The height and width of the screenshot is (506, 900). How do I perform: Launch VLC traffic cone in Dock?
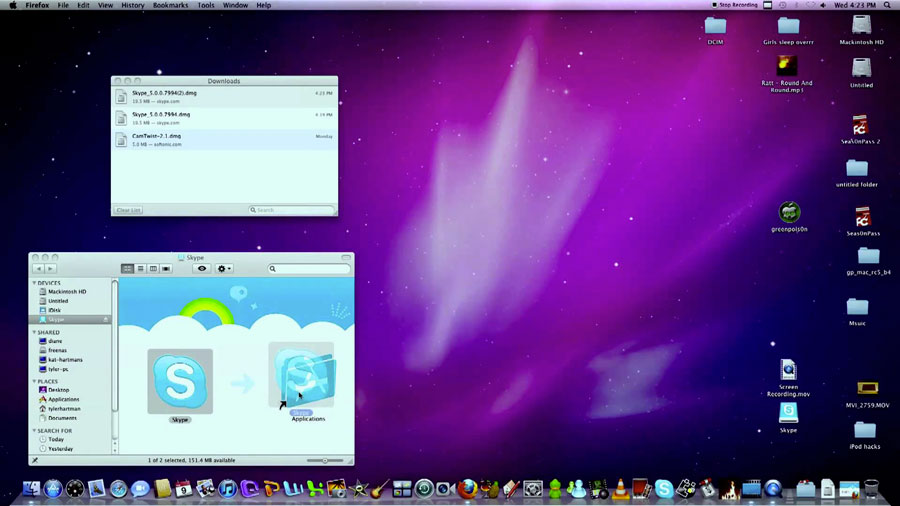[620, 489]
